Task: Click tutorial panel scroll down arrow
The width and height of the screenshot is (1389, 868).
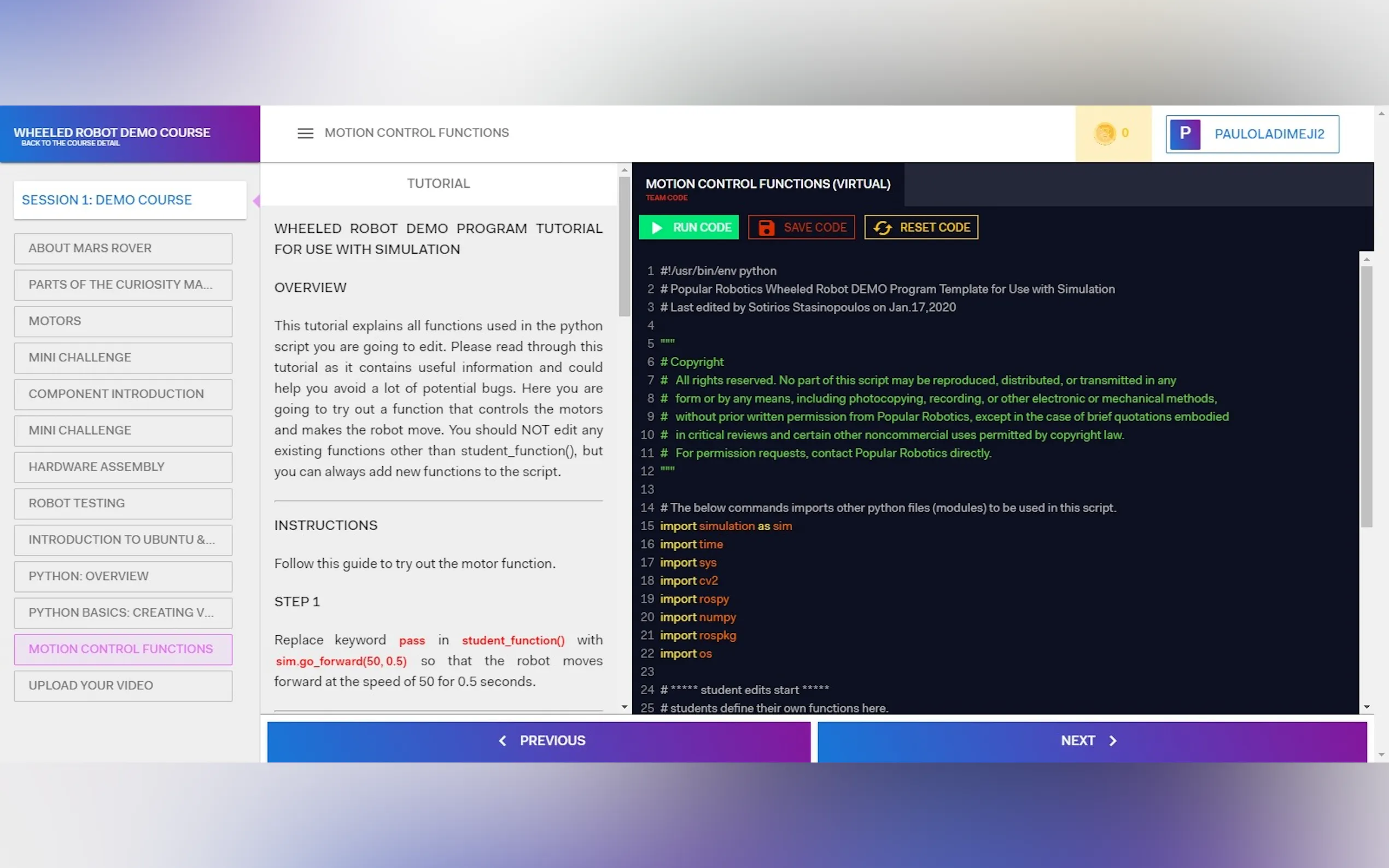Action: click(624, 707)
